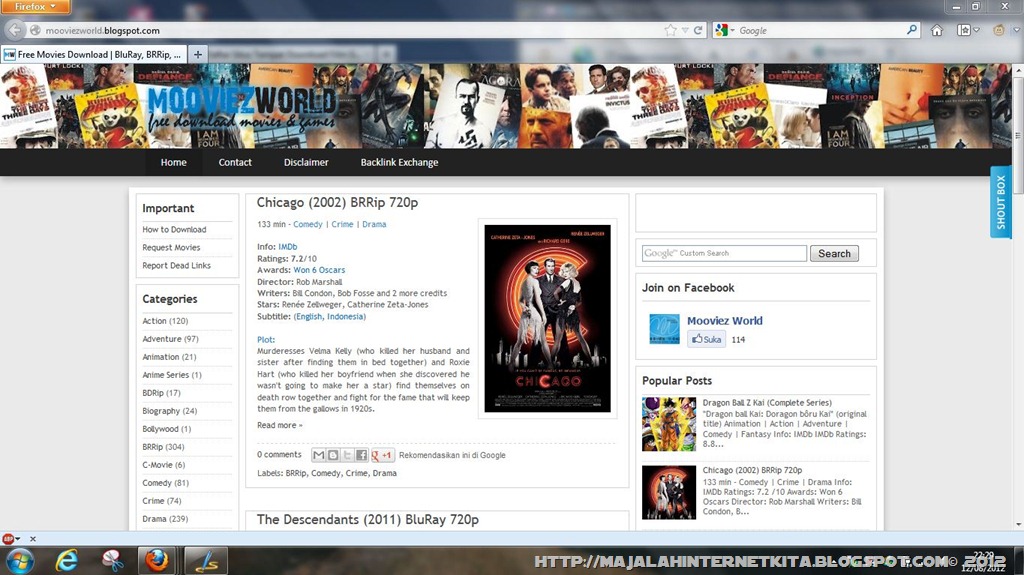Screen dimensions: 1024x575
Task: Open the English subtitle link
Action: [x=308, y=316]
